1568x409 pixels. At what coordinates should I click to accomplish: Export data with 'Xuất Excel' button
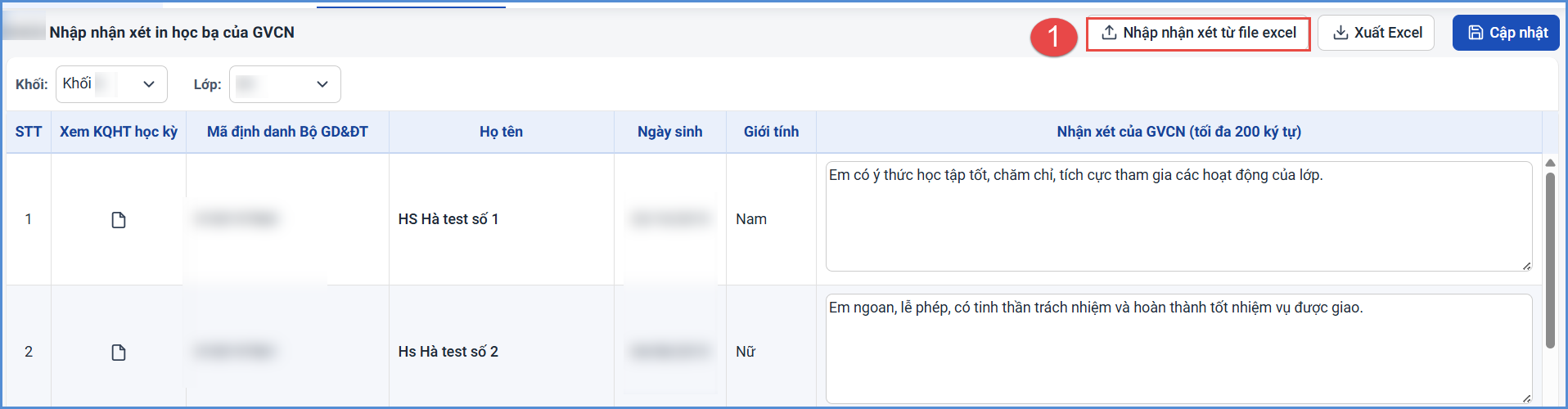pyautogui.click(x=1377, y=33)
